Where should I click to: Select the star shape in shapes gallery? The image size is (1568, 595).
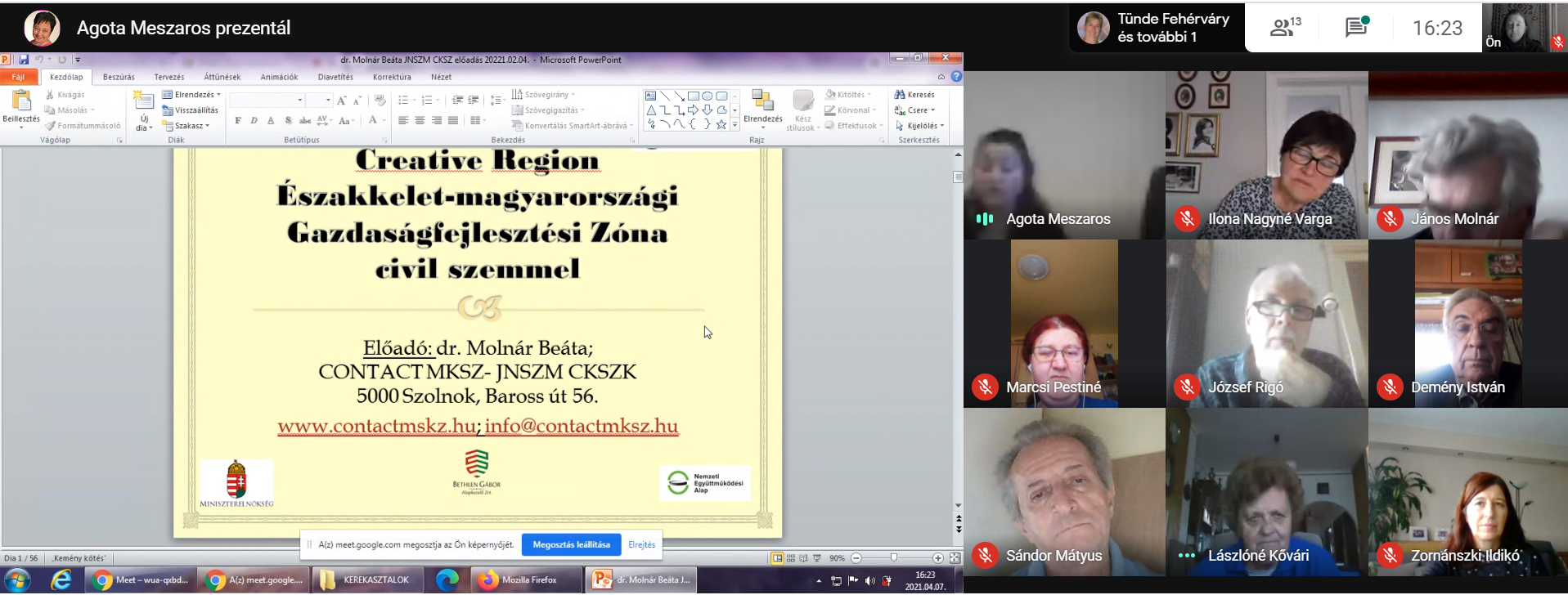tap(721, 124)
